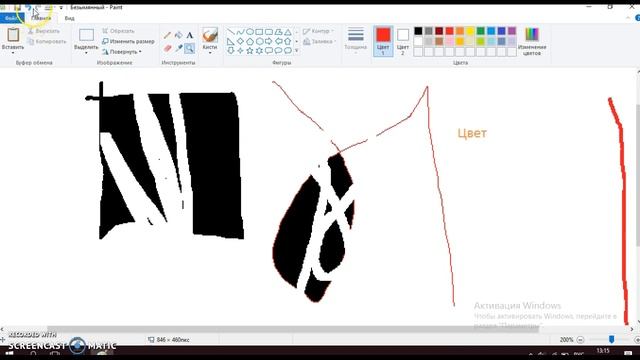Switch to the Главная tab
The image size is (640, 360).
[41, 18]
